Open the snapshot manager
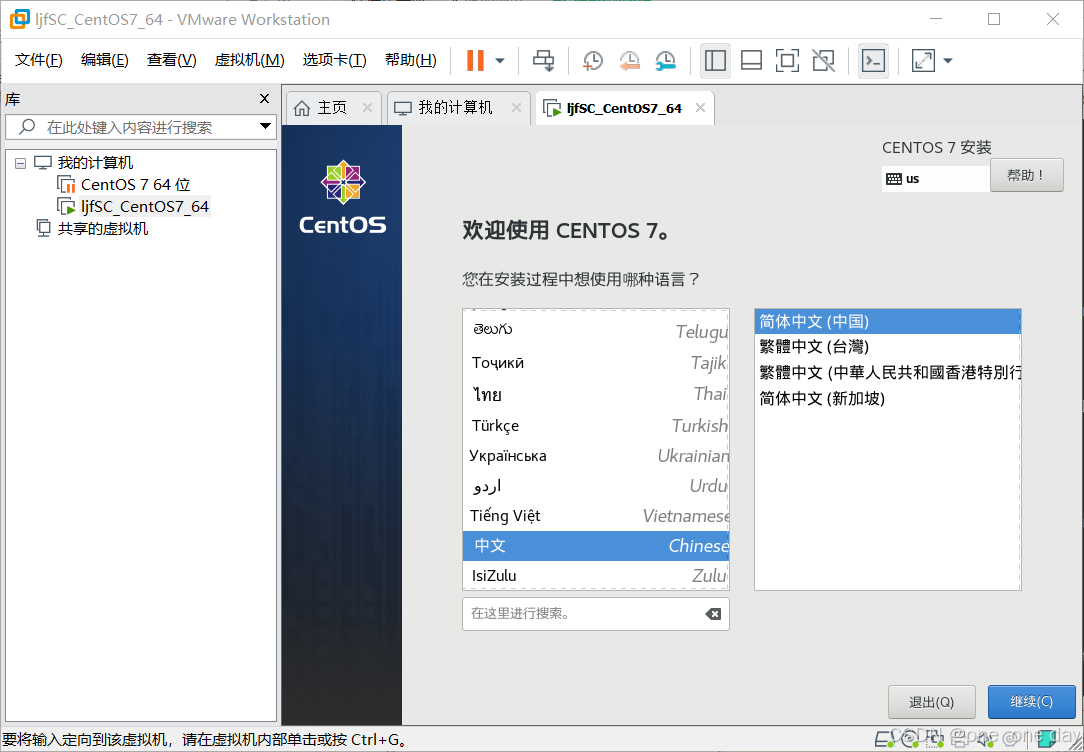Viewport: 1084px width, 752px height. click(666, 61)
